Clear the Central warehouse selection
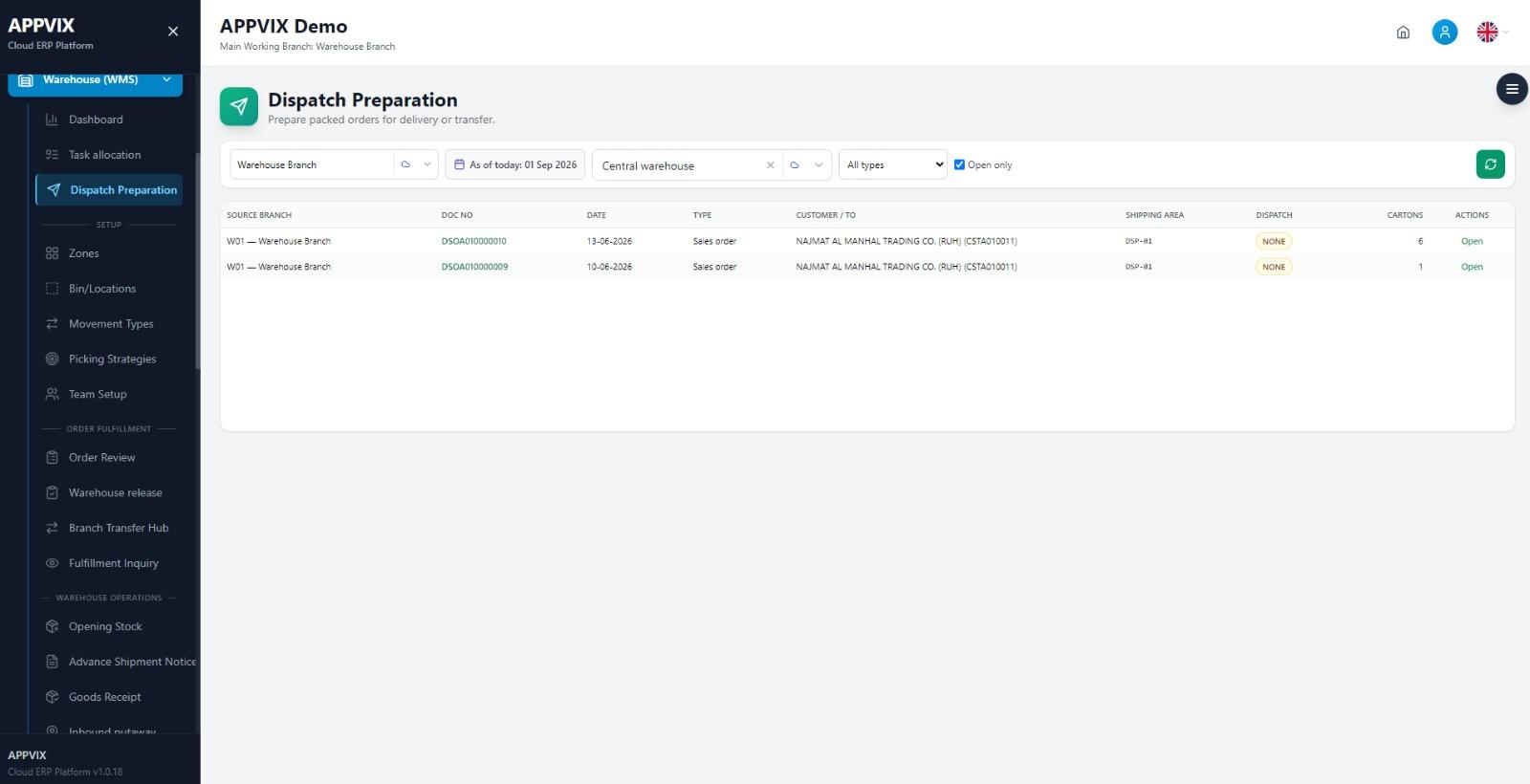The height and width of the screenshot is (784, 1530). [x=770, y=165]
